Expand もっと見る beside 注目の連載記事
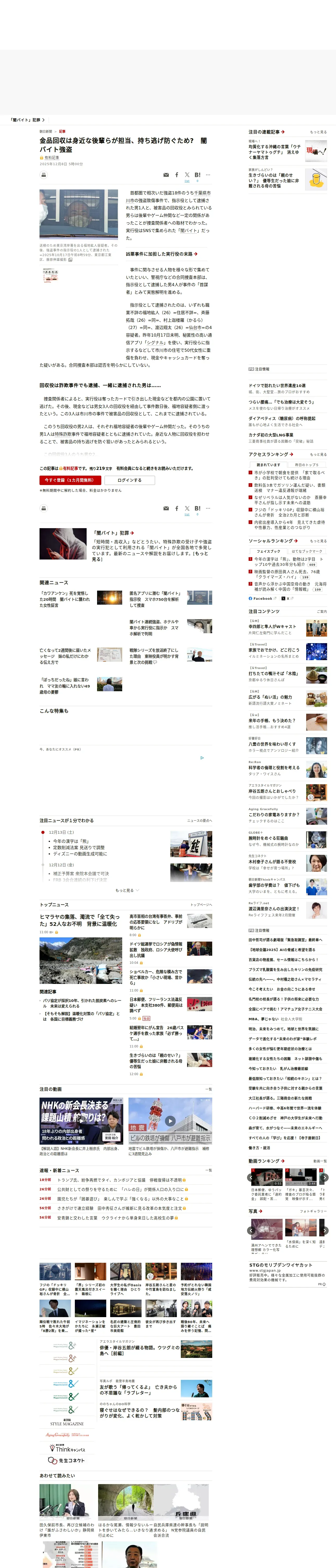 (318, 132)
